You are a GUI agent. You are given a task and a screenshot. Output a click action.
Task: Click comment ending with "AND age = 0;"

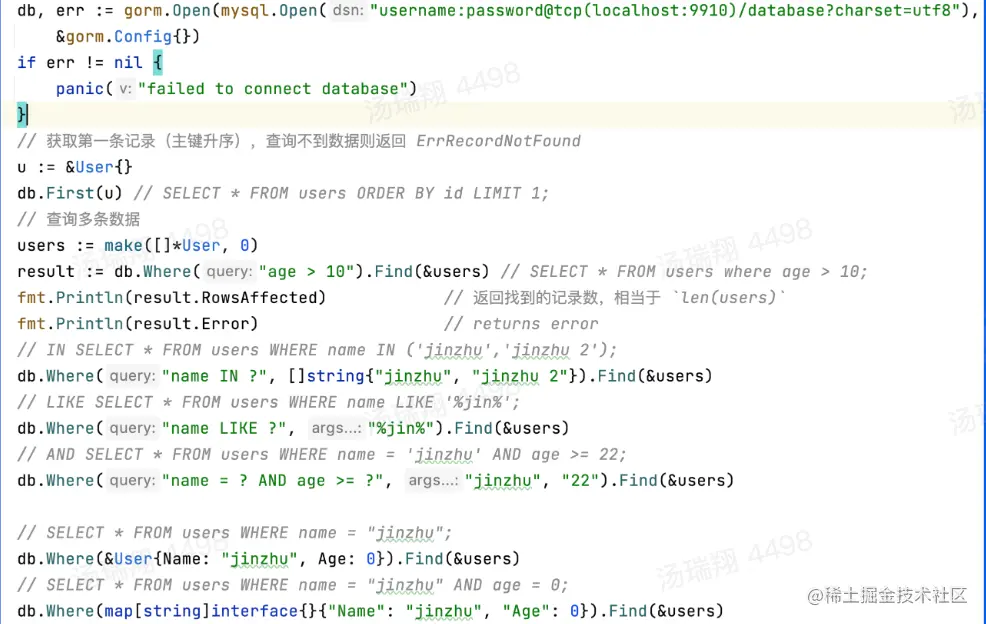coord(292,585)
